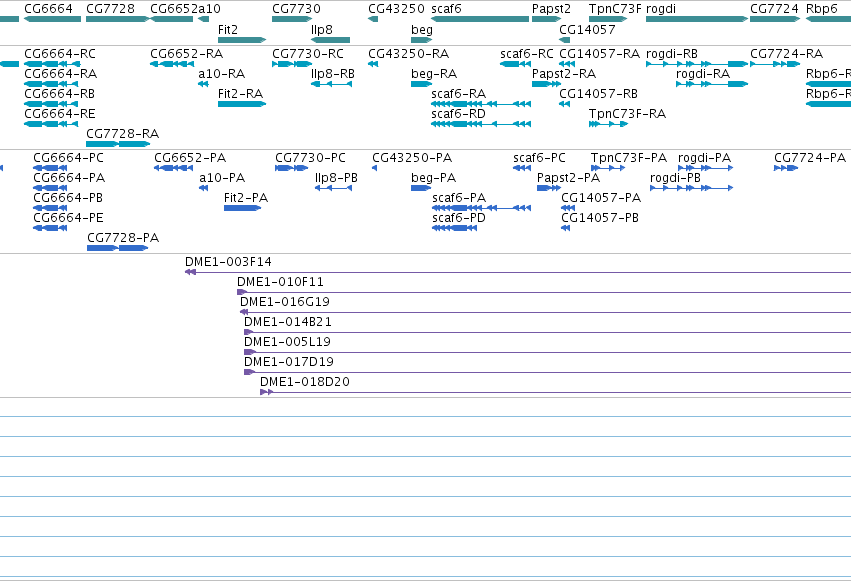Click protein scaf6-PD
The height and width of the screenshot is (581, 851).
click(454, 228)
